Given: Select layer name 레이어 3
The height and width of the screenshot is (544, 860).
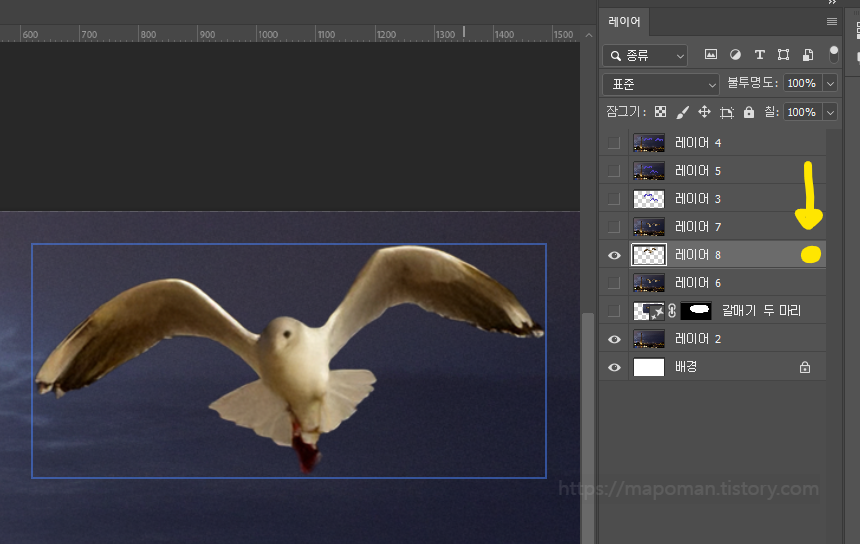Looking at the screenshot, I should 698,199.
